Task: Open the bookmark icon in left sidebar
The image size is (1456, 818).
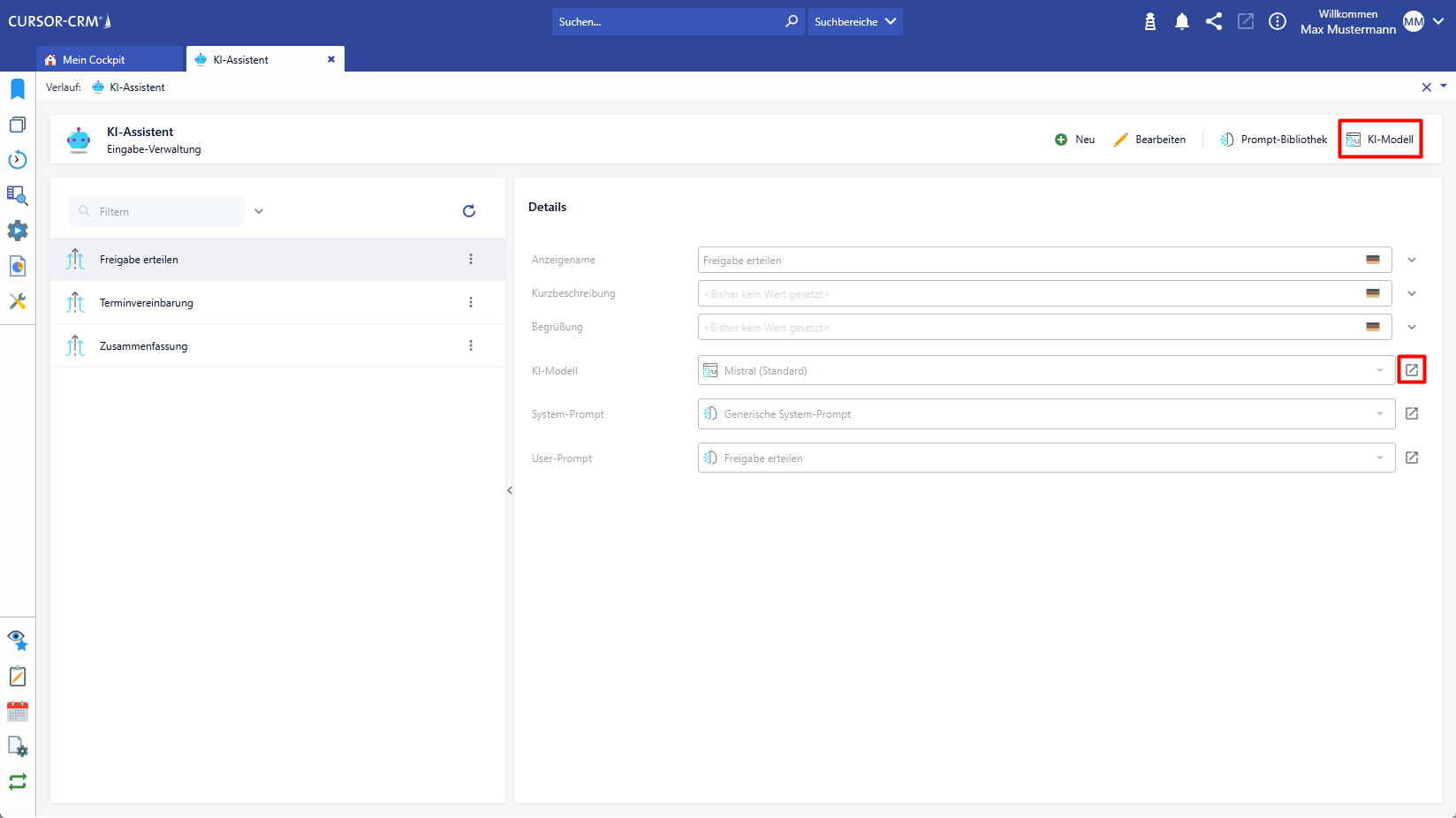Action: (x=18, y=89)
